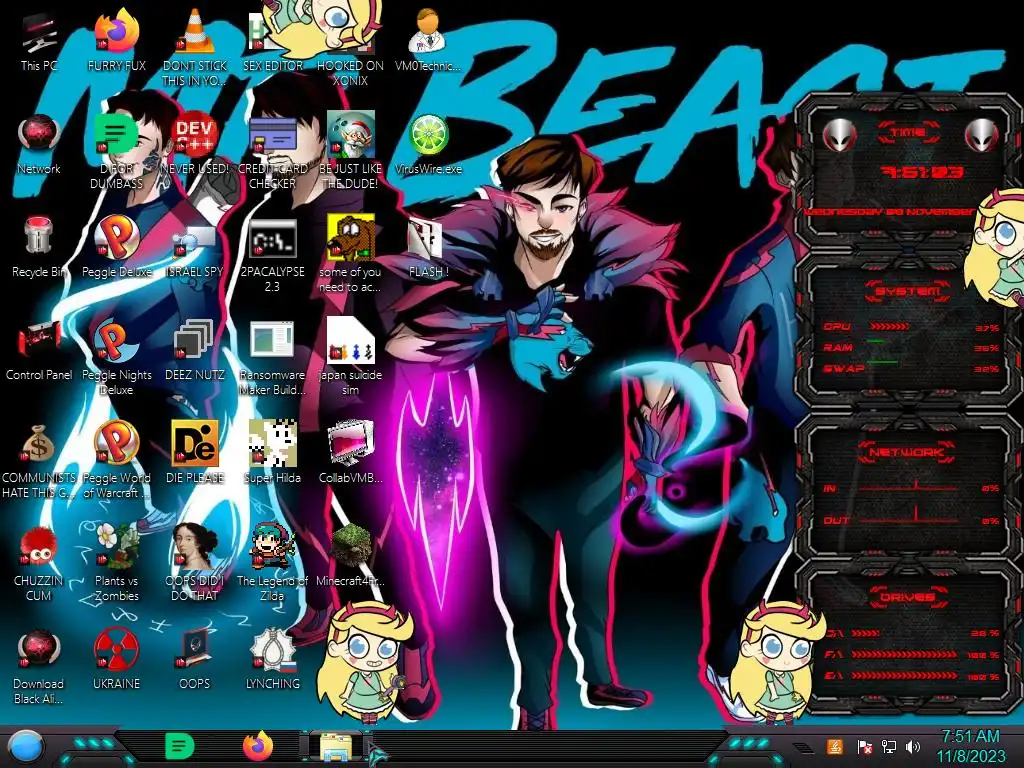Open the Download Black Ali... shortcut

[39, 649]
